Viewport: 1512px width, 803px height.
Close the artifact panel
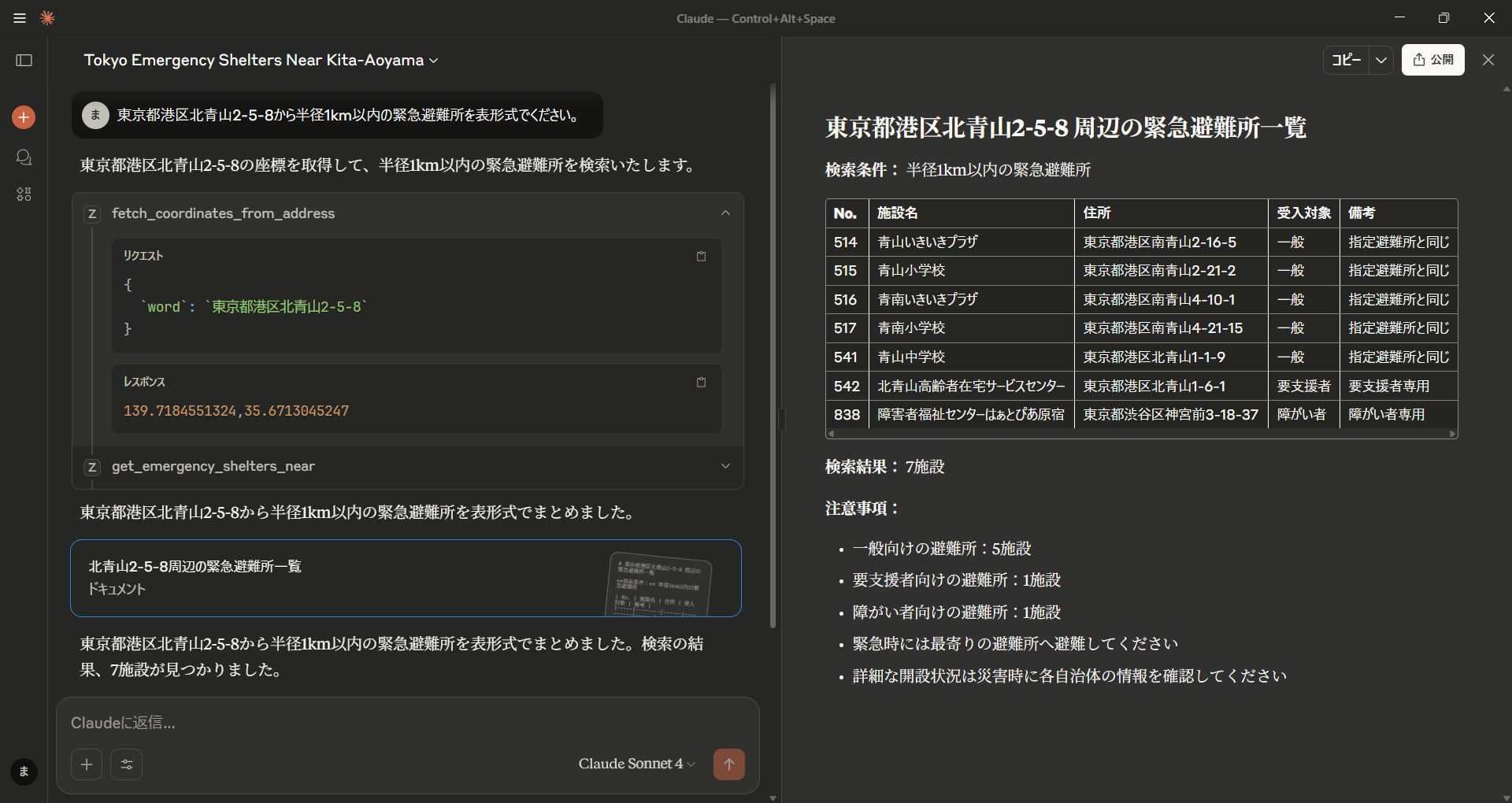click(1488, 60)
